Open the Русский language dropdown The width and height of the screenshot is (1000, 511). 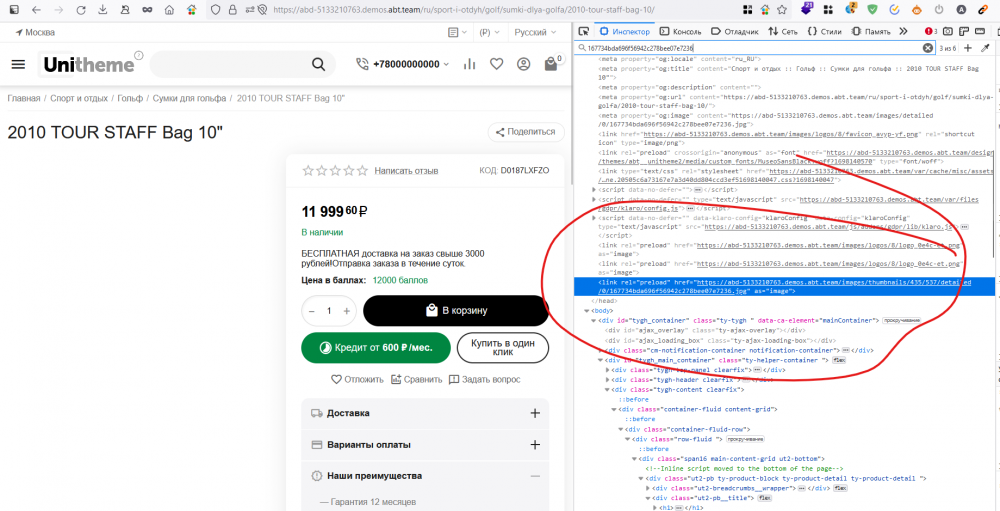[x=535, y=32]
